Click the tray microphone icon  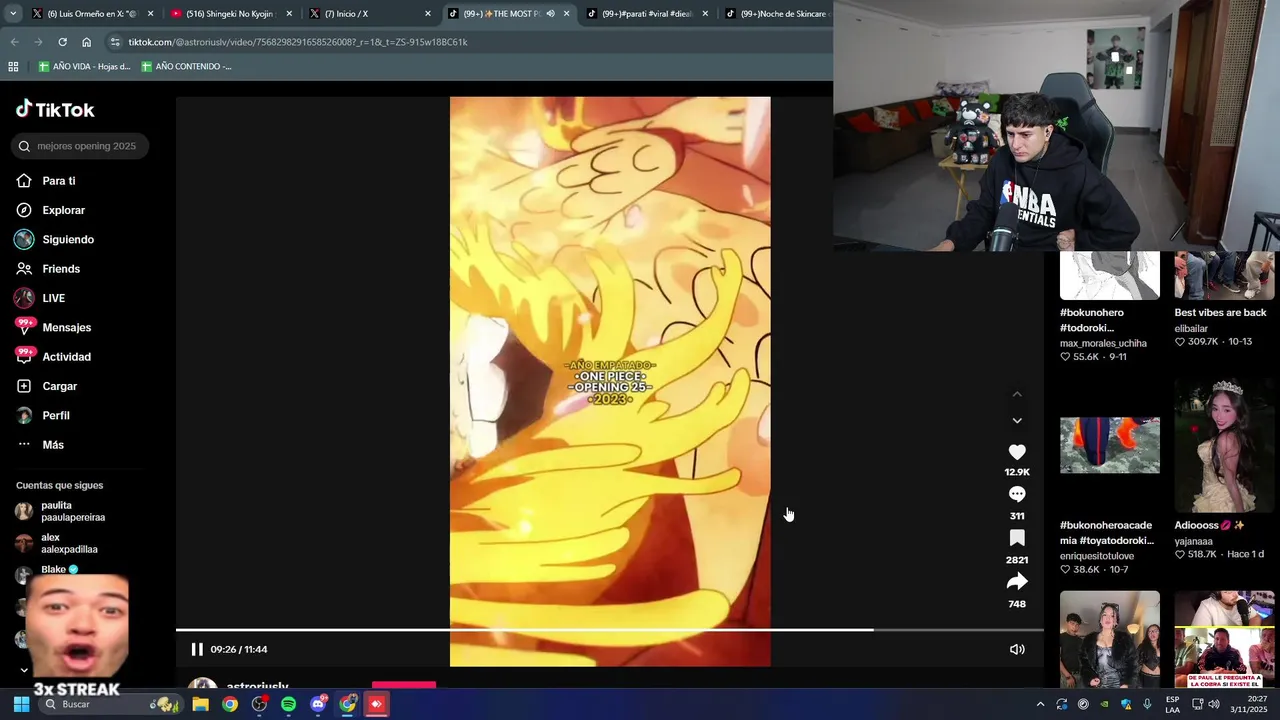coord(1147,704)
